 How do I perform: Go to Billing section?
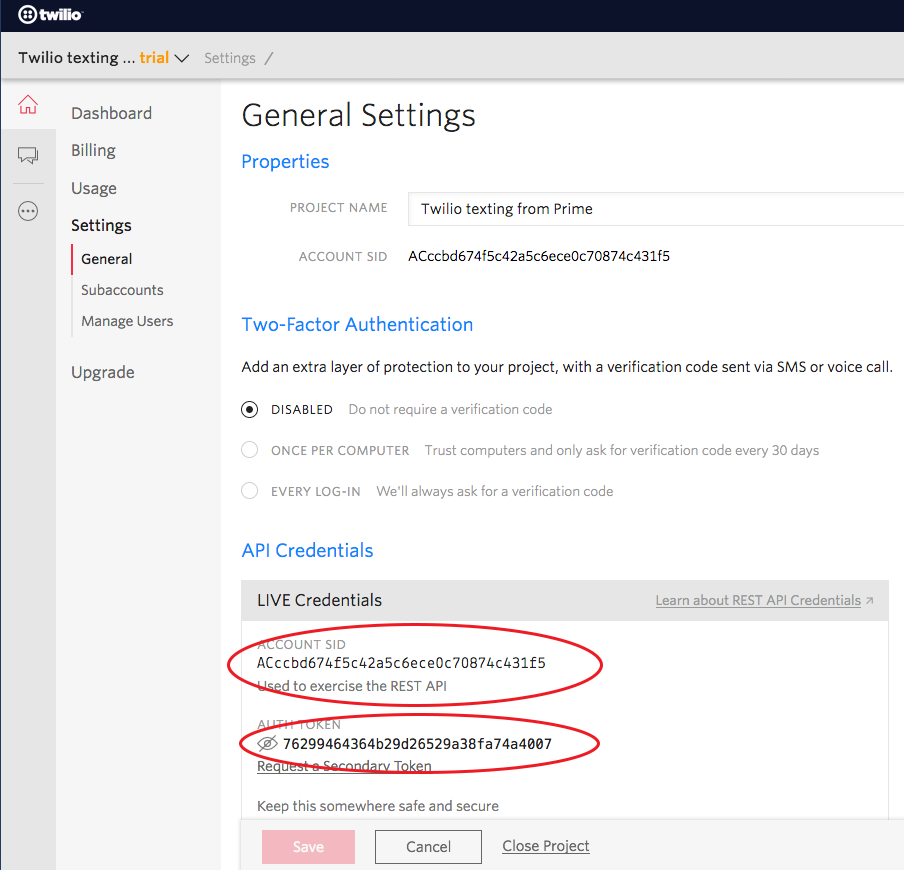click(x=93, y=150)
